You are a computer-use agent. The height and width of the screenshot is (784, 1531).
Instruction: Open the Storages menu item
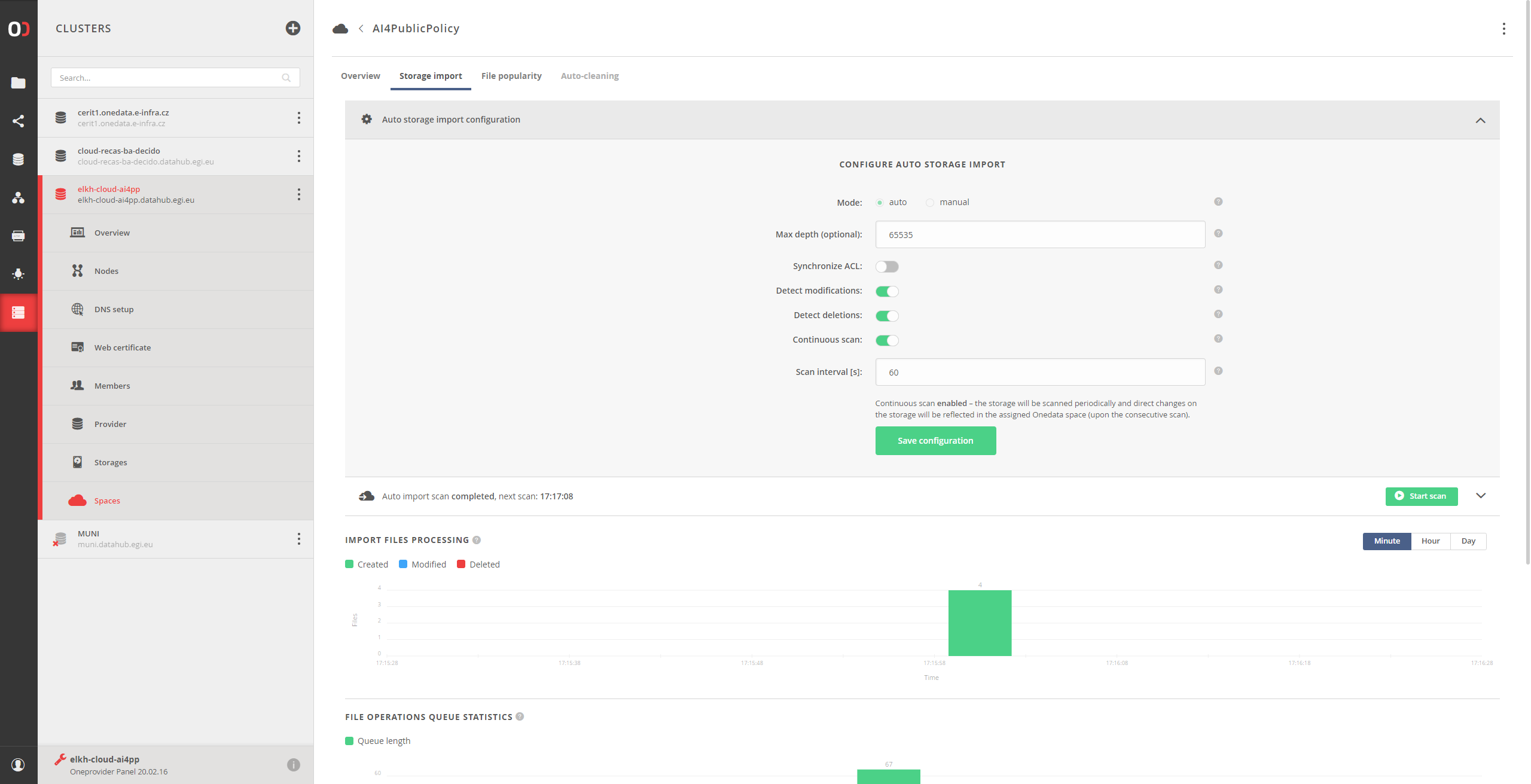pos(111,462)
